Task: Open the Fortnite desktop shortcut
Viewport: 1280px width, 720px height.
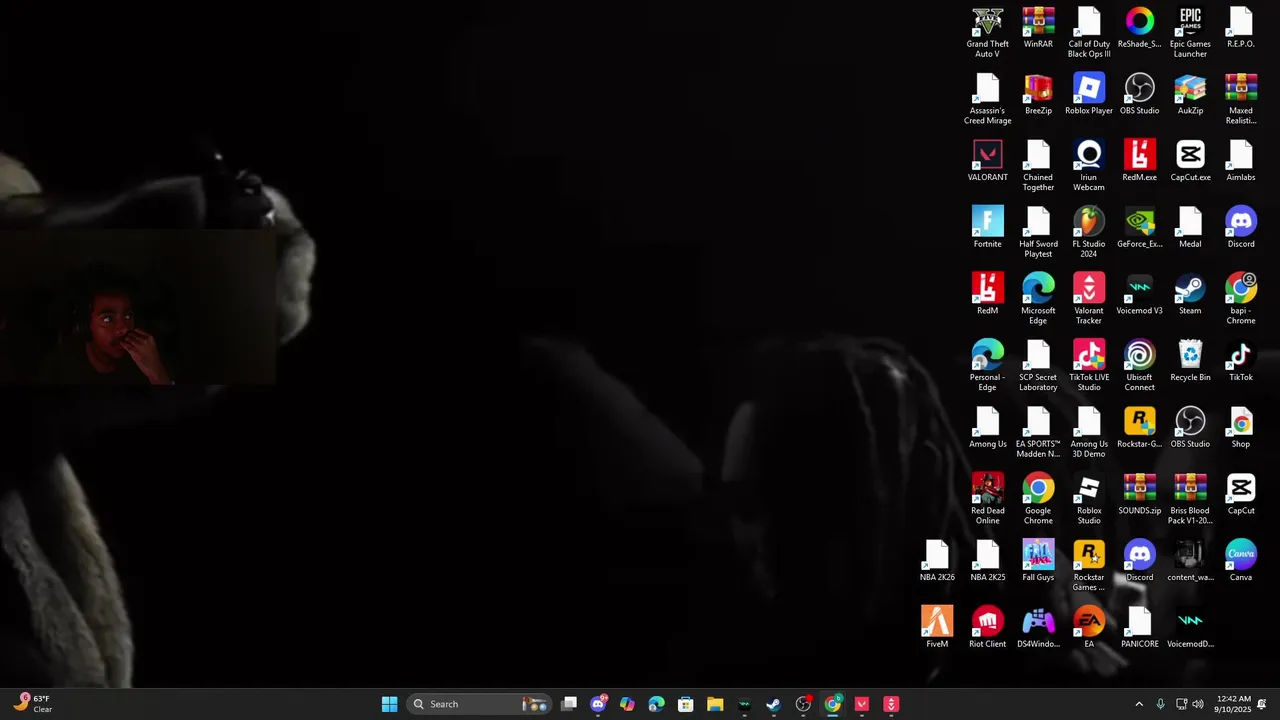Action: click(x=987, y=229)
